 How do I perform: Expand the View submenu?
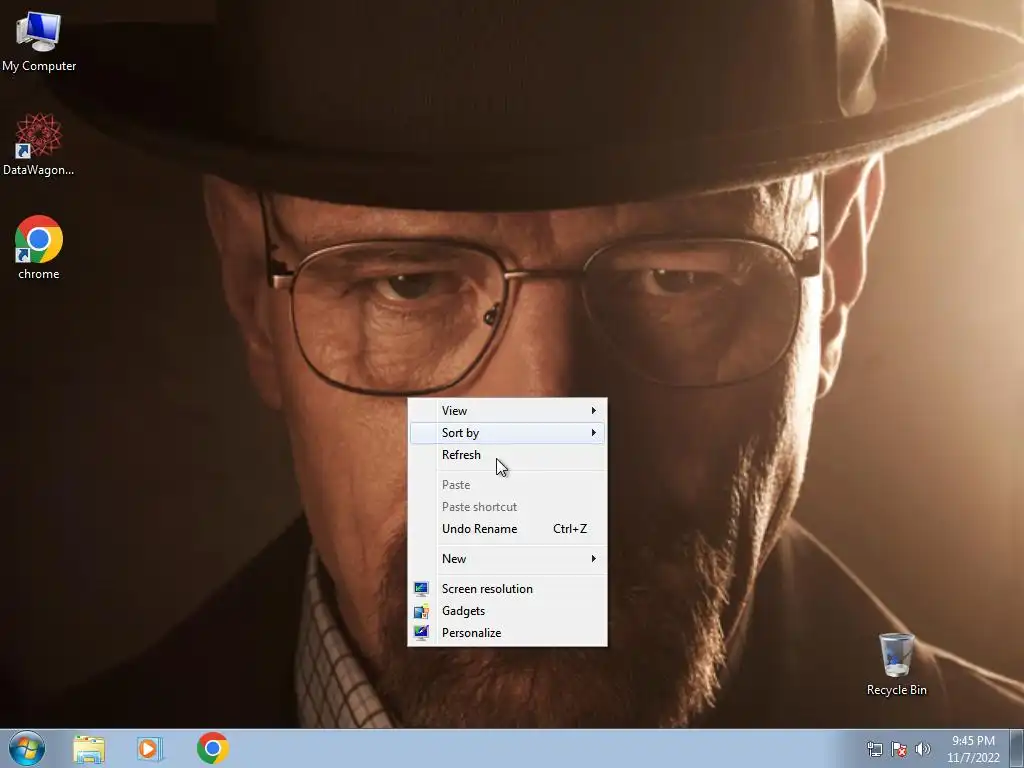(507, 411)
